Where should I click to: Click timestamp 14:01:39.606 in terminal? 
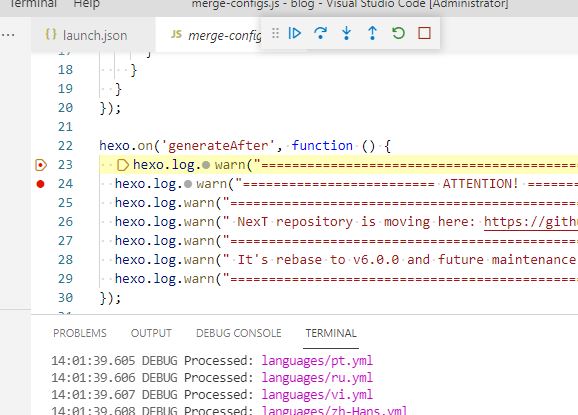click(93, 377)
